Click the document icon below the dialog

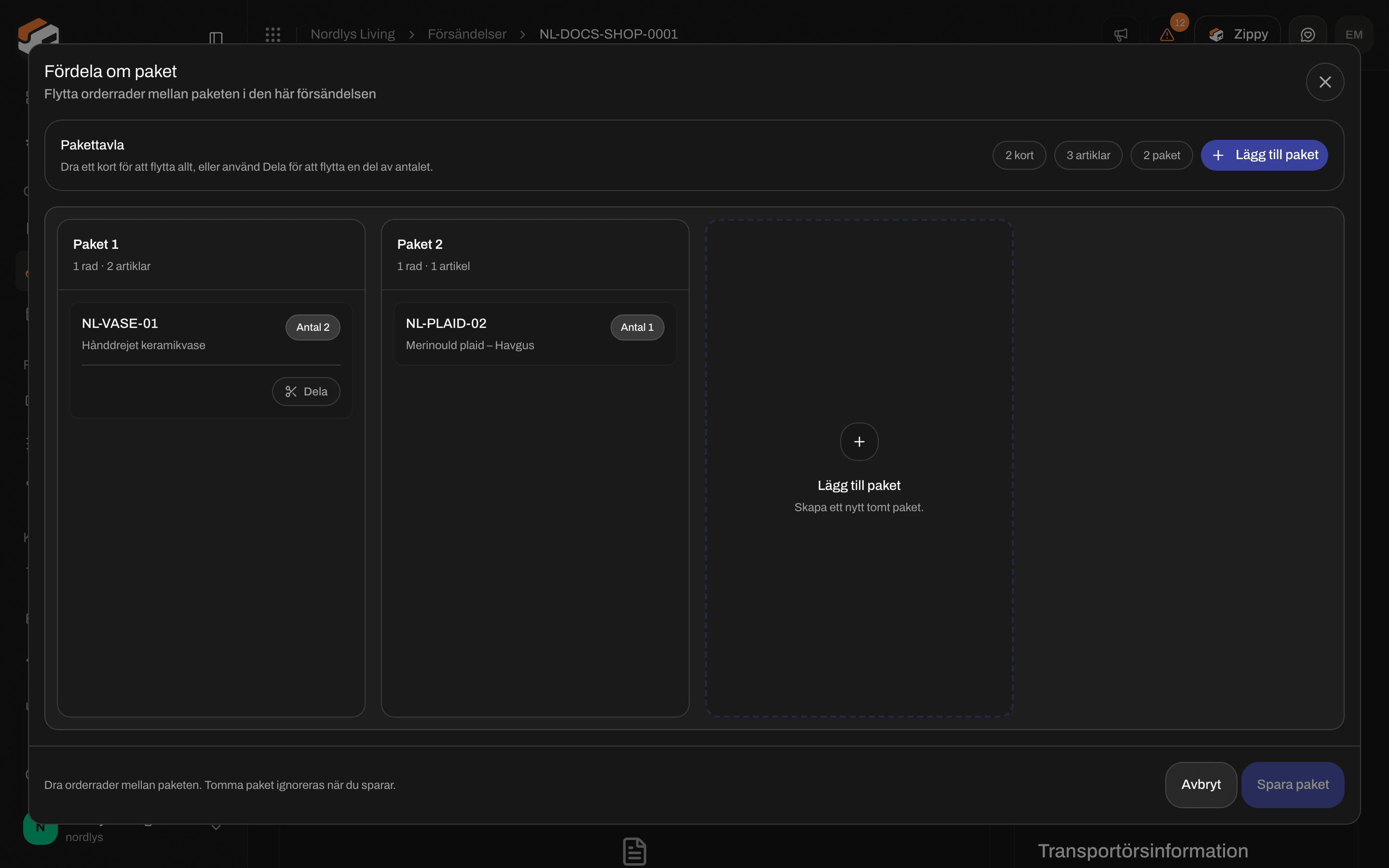634,851
